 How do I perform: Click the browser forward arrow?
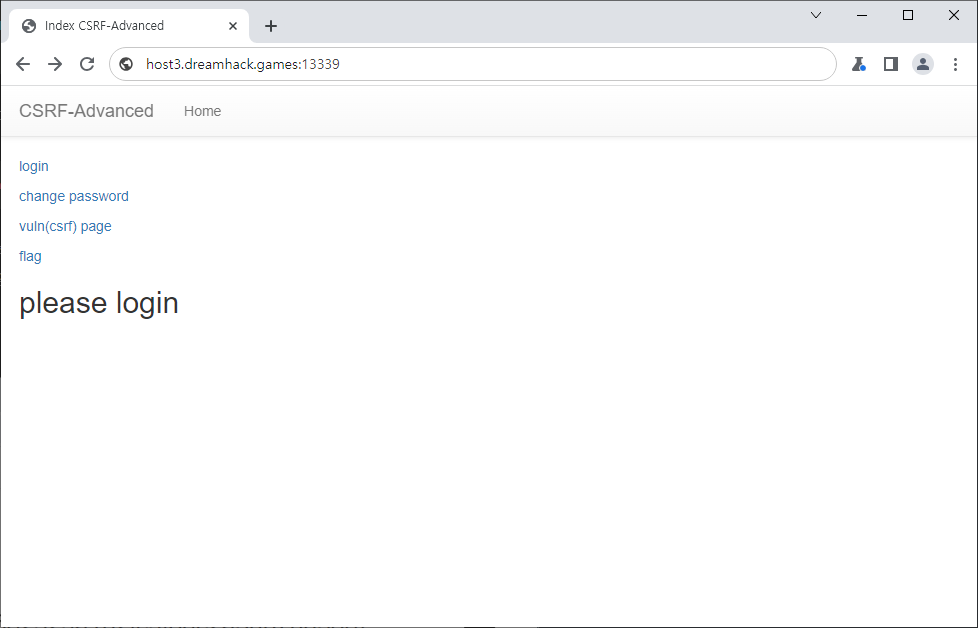[x=55, y=64]
